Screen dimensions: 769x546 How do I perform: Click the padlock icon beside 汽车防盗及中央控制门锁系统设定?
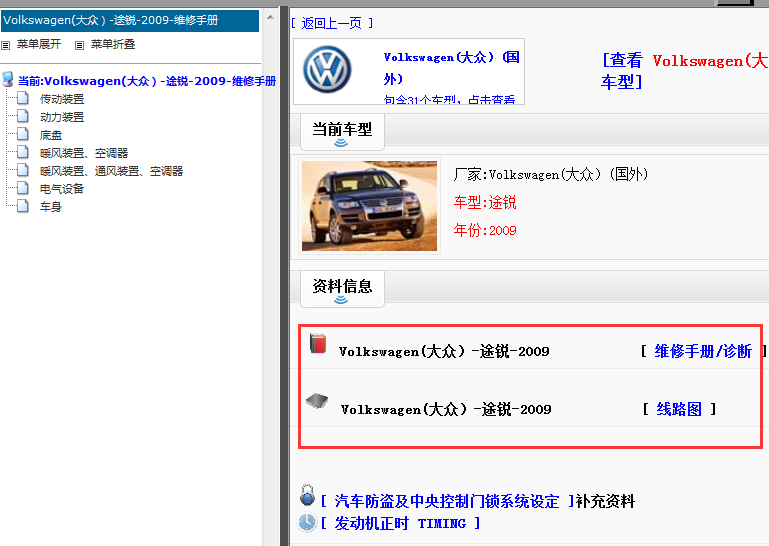[x=307, y=495]
